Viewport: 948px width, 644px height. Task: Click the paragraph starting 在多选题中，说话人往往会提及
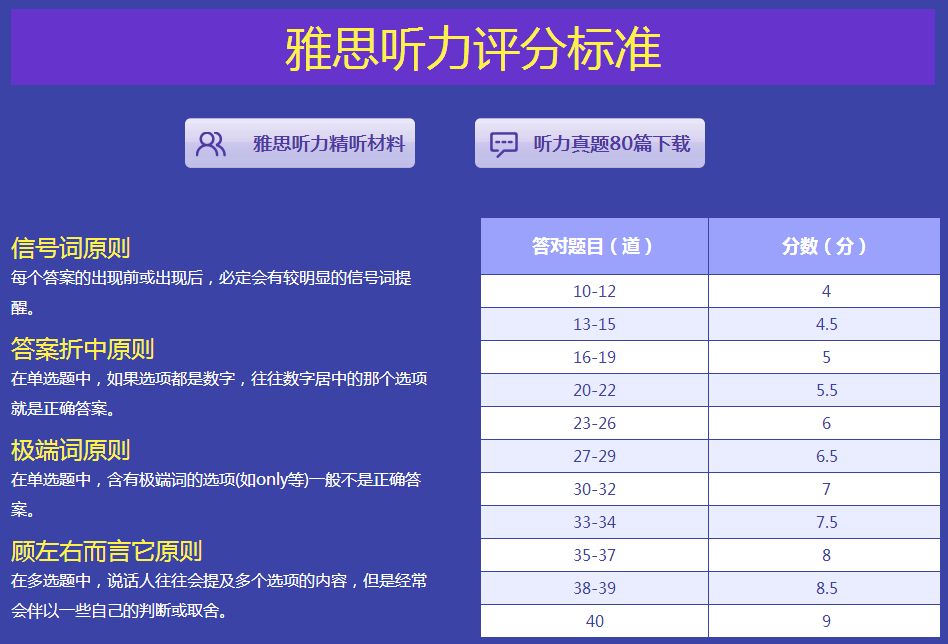click(x=219, y=596)
